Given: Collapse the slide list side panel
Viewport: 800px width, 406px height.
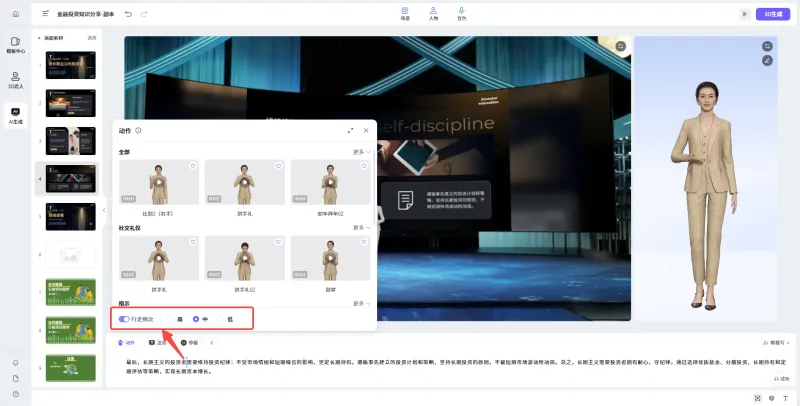Looking at the screenshot, I should coord(104,210).
